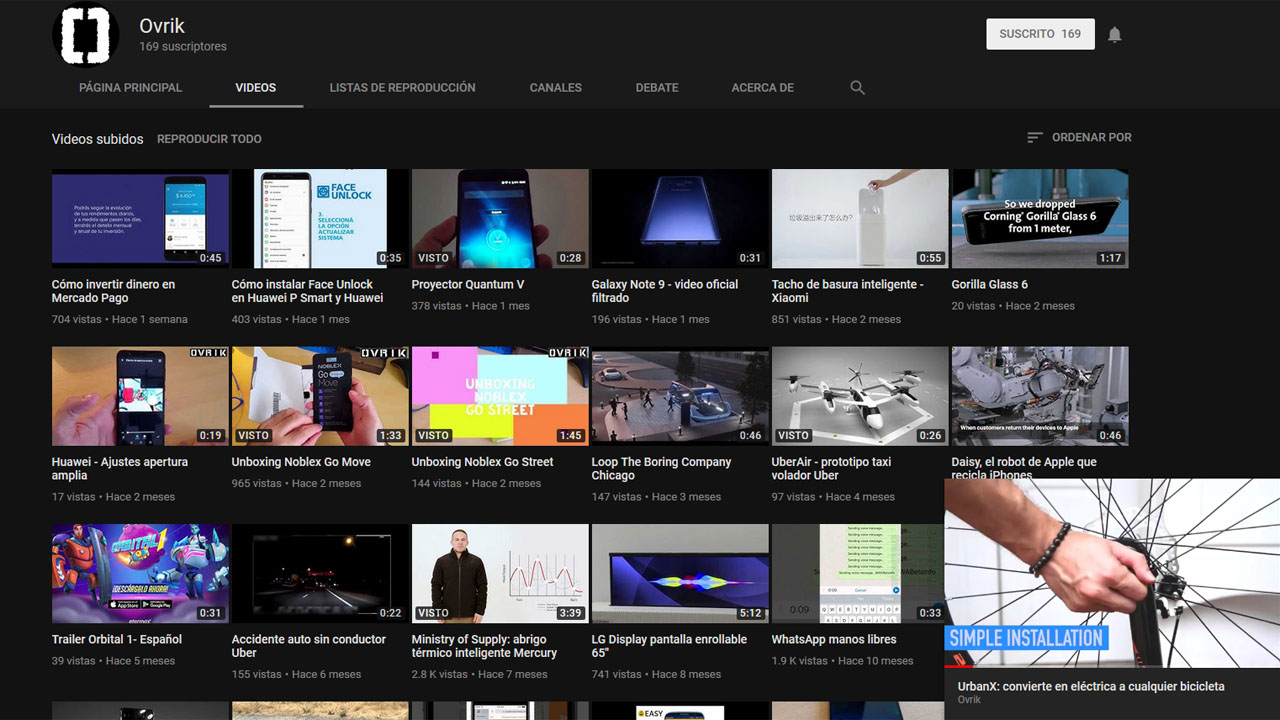The width and height of the screenshot is (1280, 720).
Task: Open the Ministry of Supply abrigo thumbnail
Action: coord(500,573)
